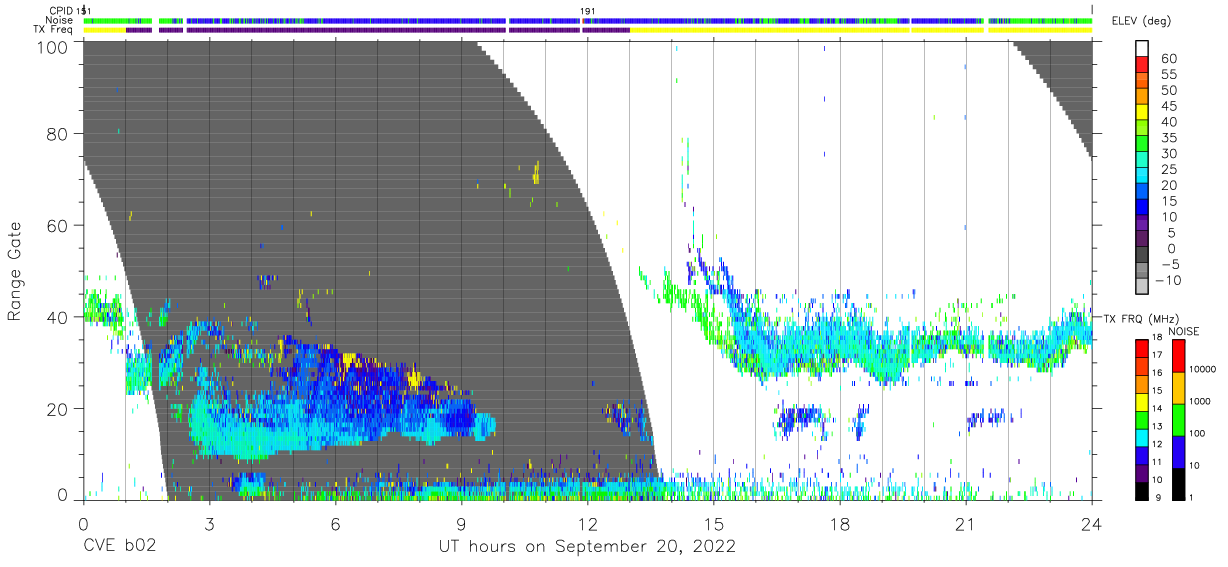1228x567 pixels.
Task: Click the "NOISE" legend title
Action: pyautogui.click(x=1185, y=331)
